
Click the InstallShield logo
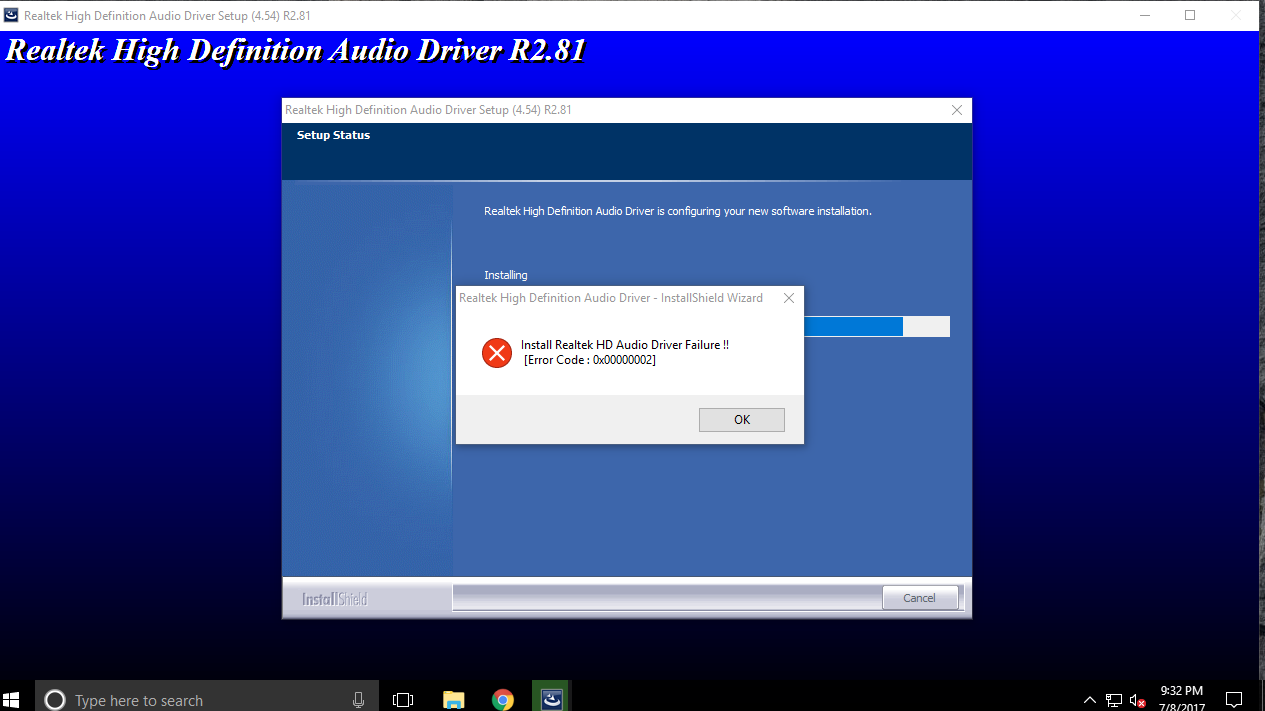[335, 599]
